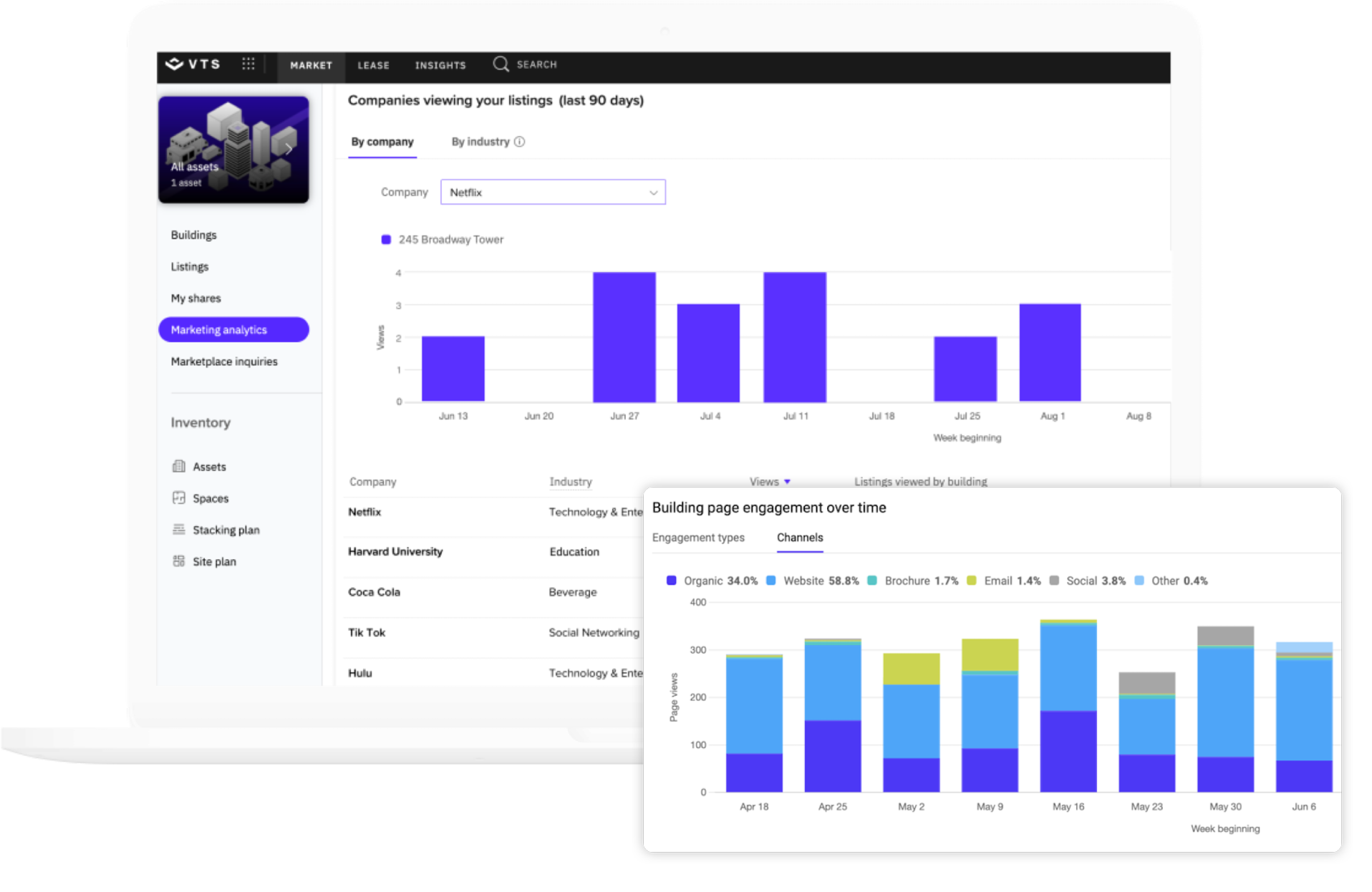Click the Jul 11 bar in views chart

[795, 336]
